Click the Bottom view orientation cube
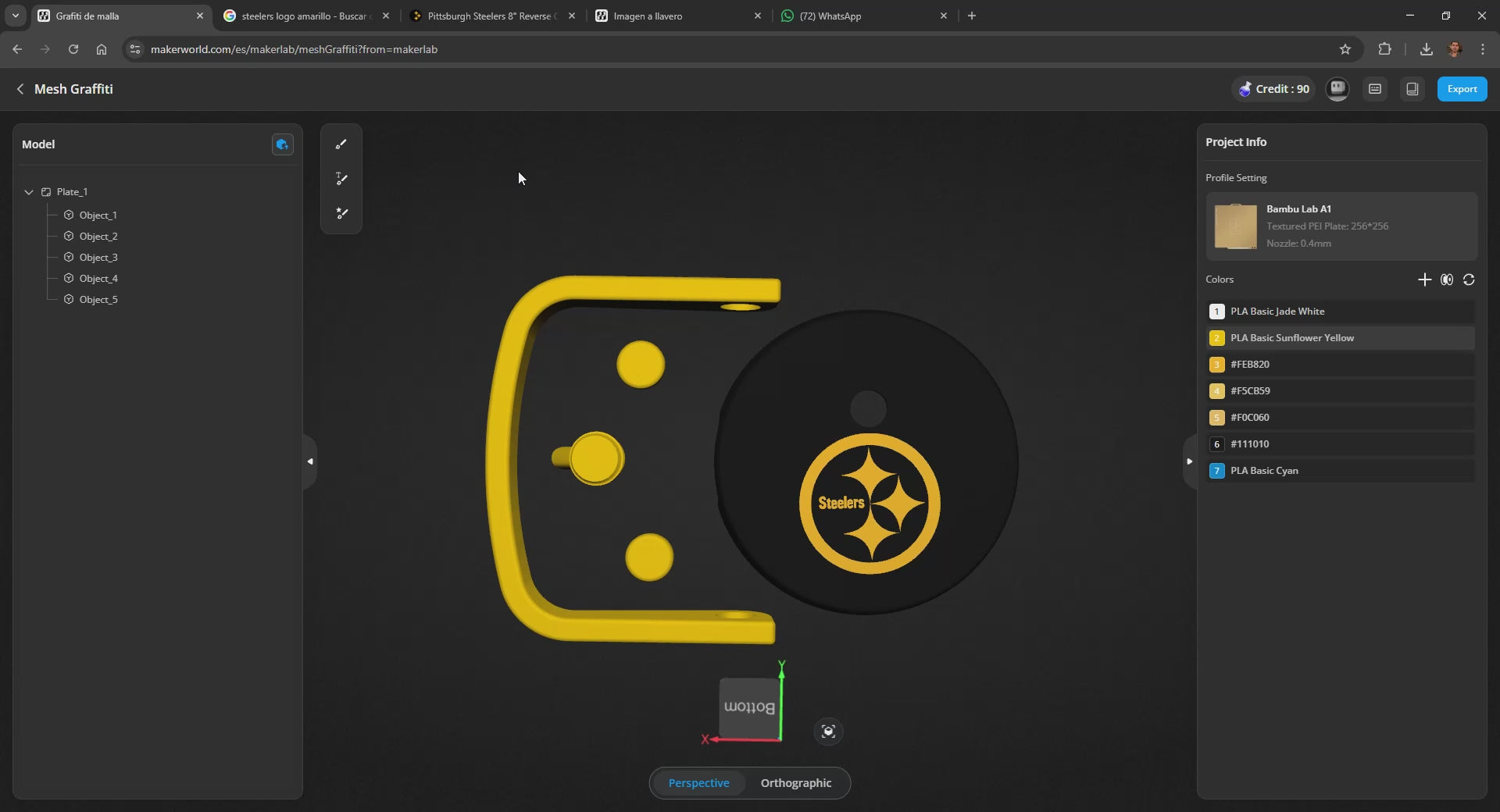 pos(749,707)
